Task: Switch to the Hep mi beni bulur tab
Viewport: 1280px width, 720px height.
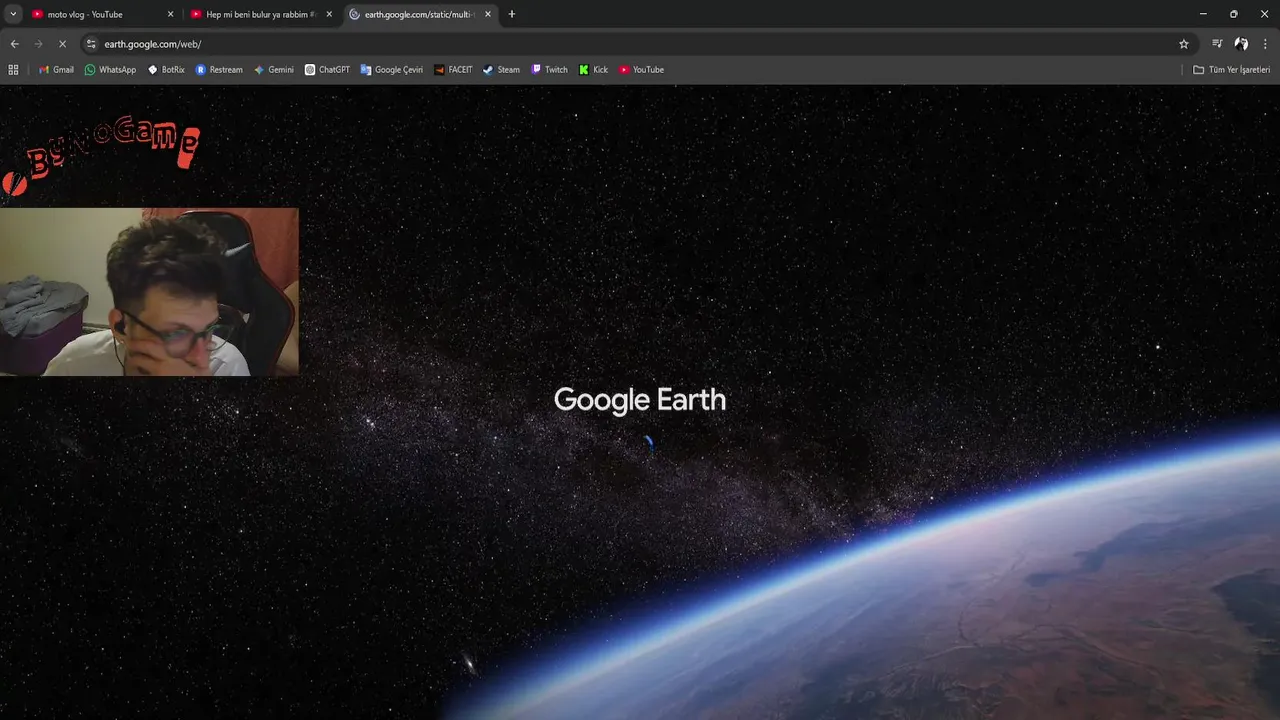Action: (260, 14)
